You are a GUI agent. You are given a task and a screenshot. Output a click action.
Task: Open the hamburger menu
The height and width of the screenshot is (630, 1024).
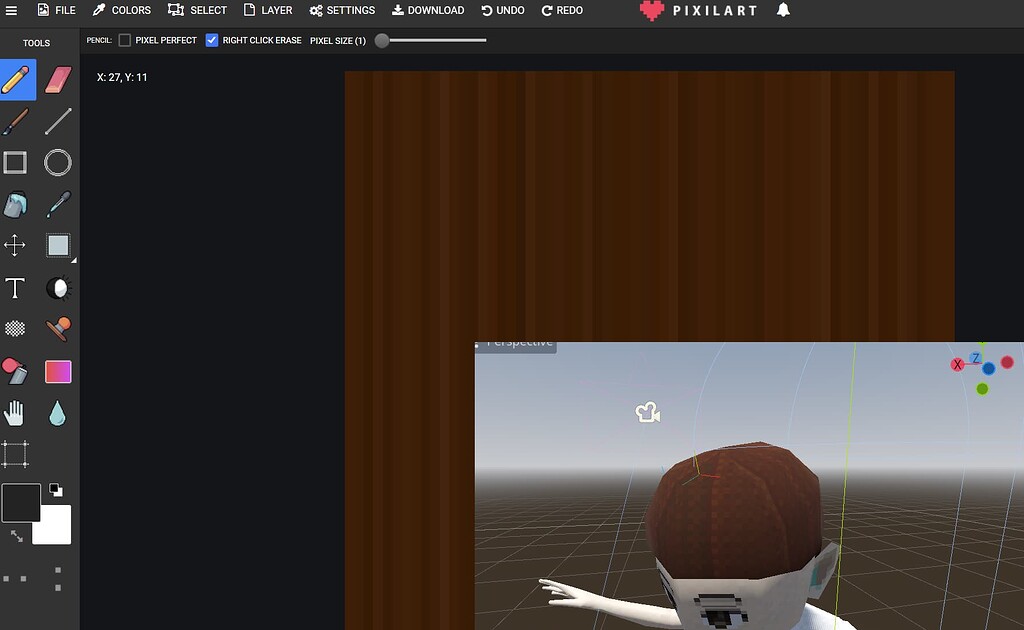click(x=12, y=10)
